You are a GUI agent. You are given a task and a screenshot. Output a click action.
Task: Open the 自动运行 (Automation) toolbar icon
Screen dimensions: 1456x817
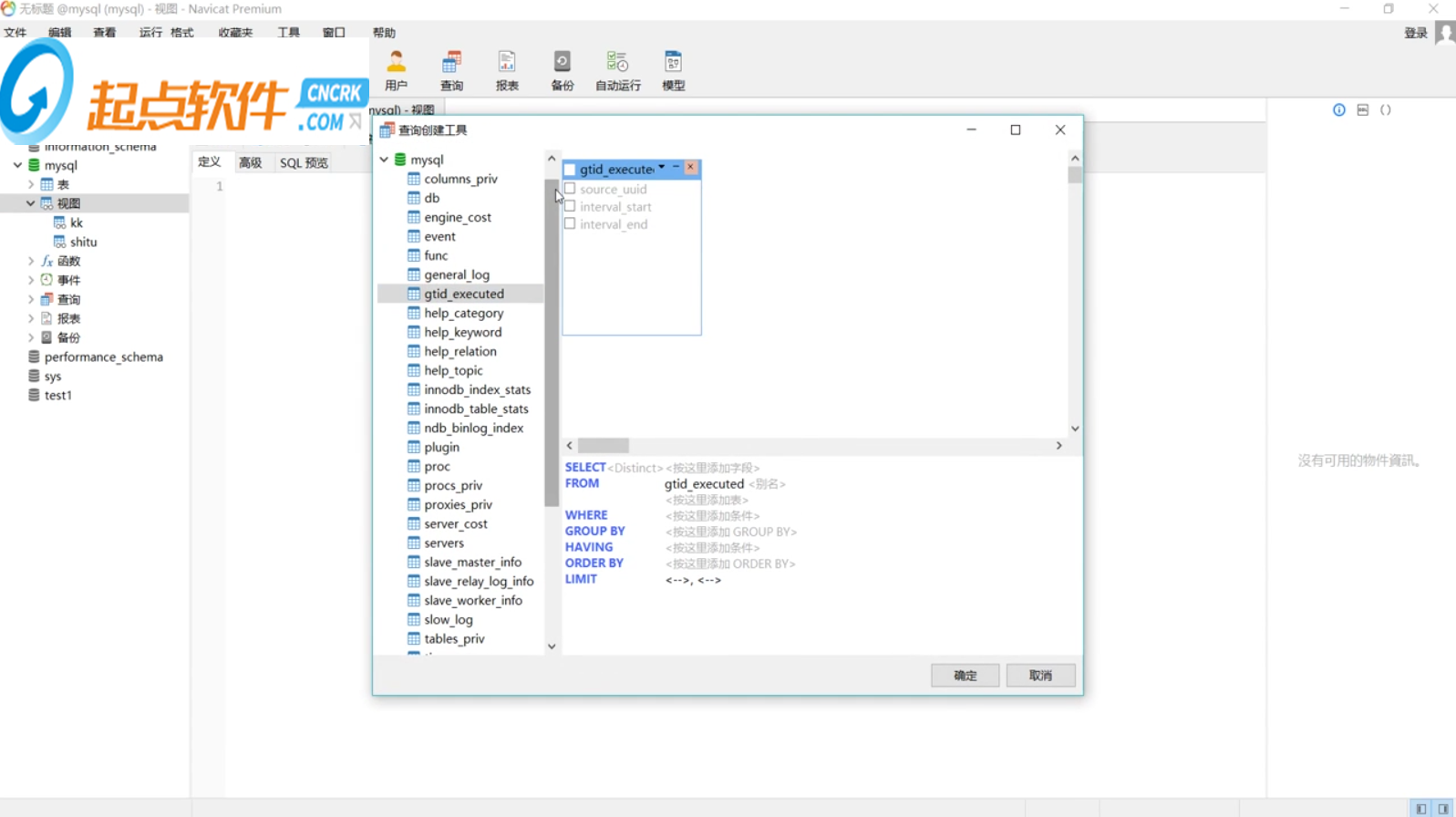click(617, 70)
